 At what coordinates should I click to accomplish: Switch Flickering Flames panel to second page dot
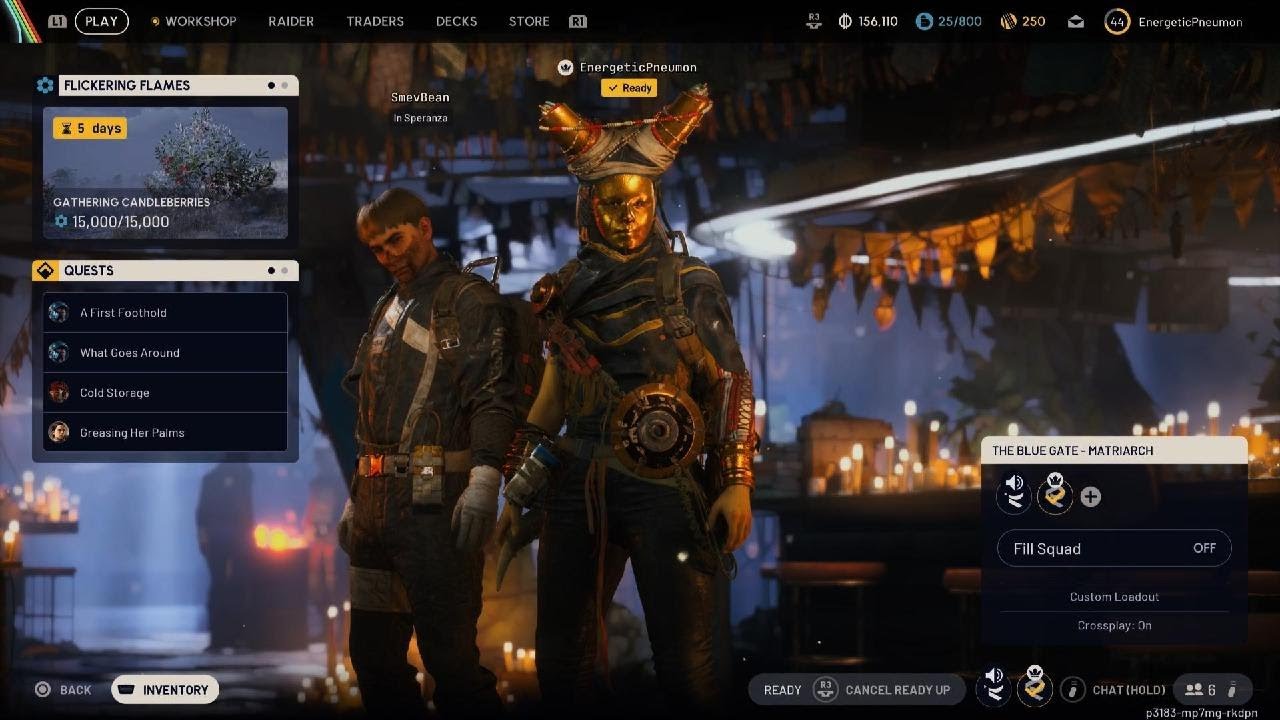tap(284, 86)
